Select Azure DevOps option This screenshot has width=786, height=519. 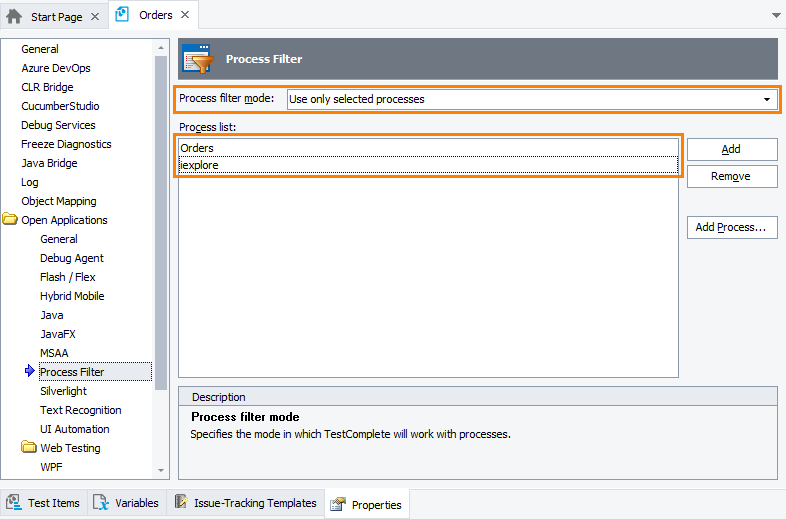pos(56,68)
